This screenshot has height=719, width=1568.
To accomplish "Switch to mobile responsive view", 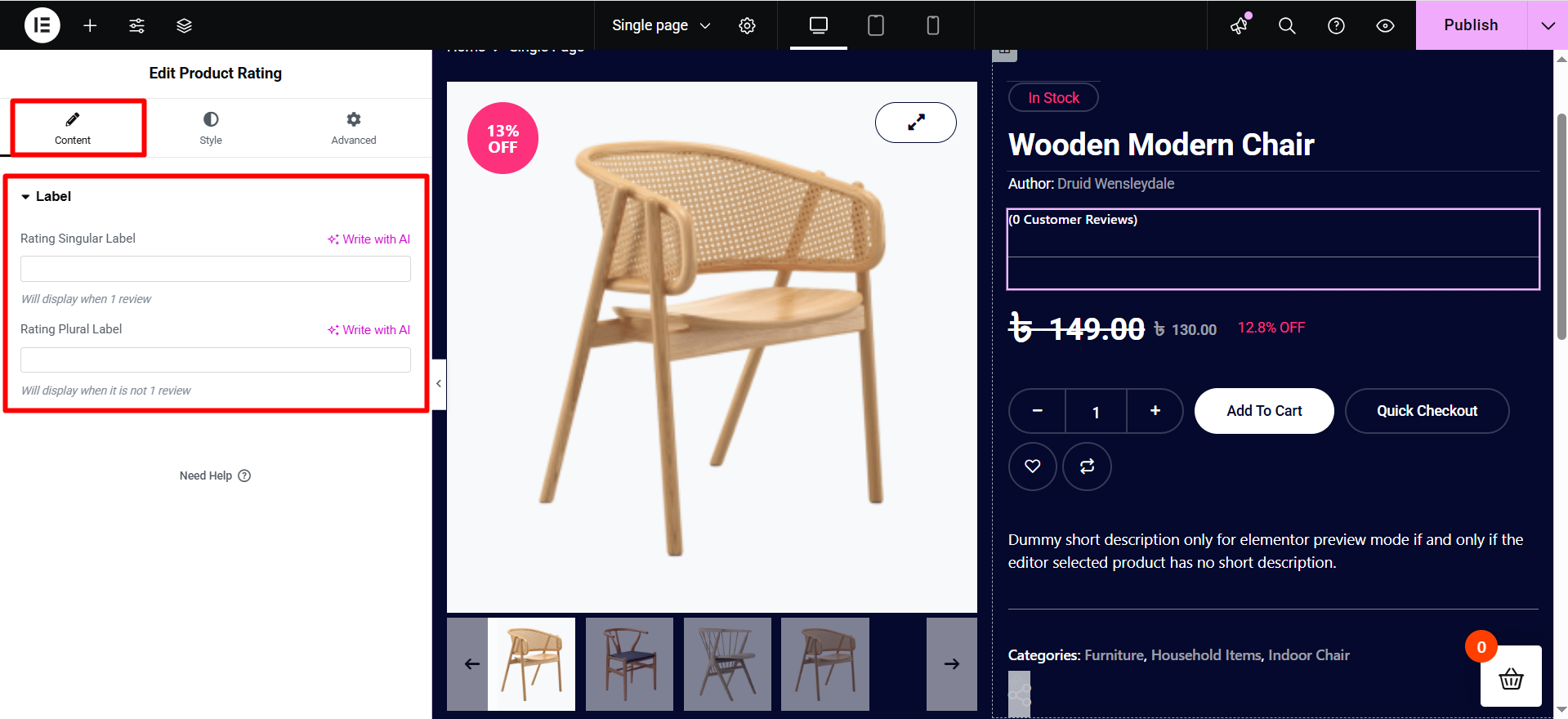I will tap(933, 25).
